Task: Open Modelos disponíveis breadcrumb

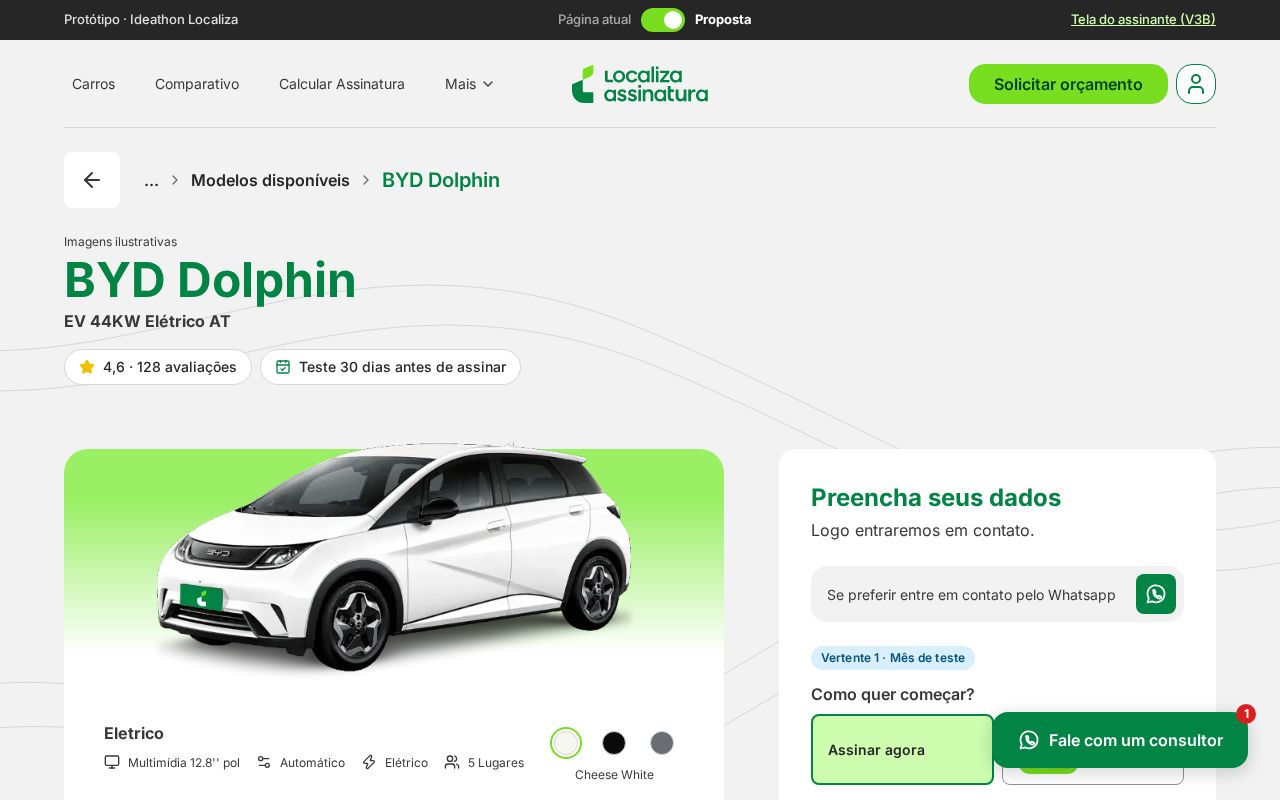Action: point(270,180)
